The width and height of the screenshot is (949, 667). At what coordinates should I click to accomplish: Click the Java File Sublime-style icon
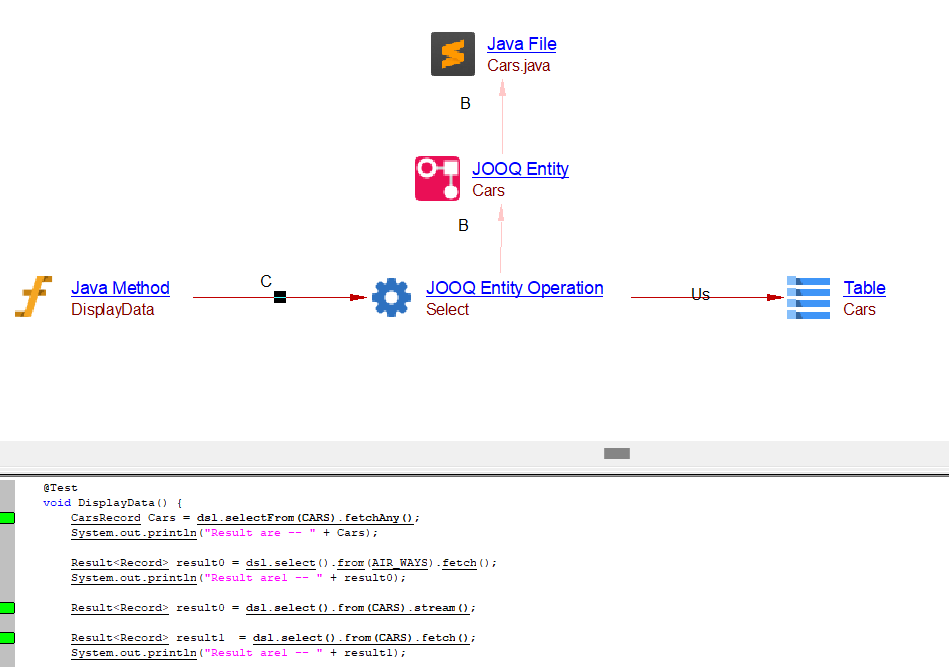(x=453, y=54)
